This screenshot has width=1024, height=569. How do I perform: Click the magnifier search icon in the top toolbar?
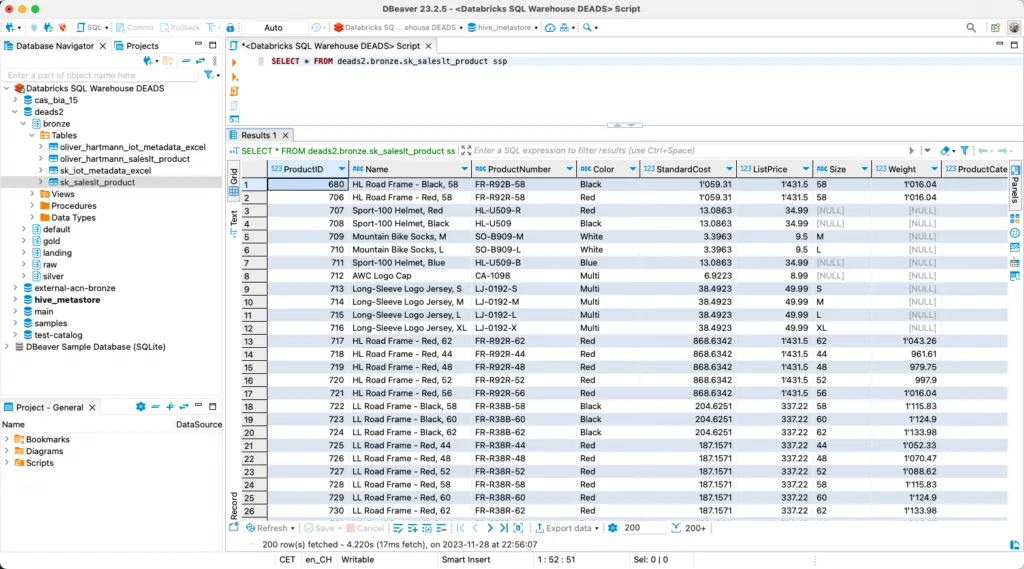tap(972, 28)
